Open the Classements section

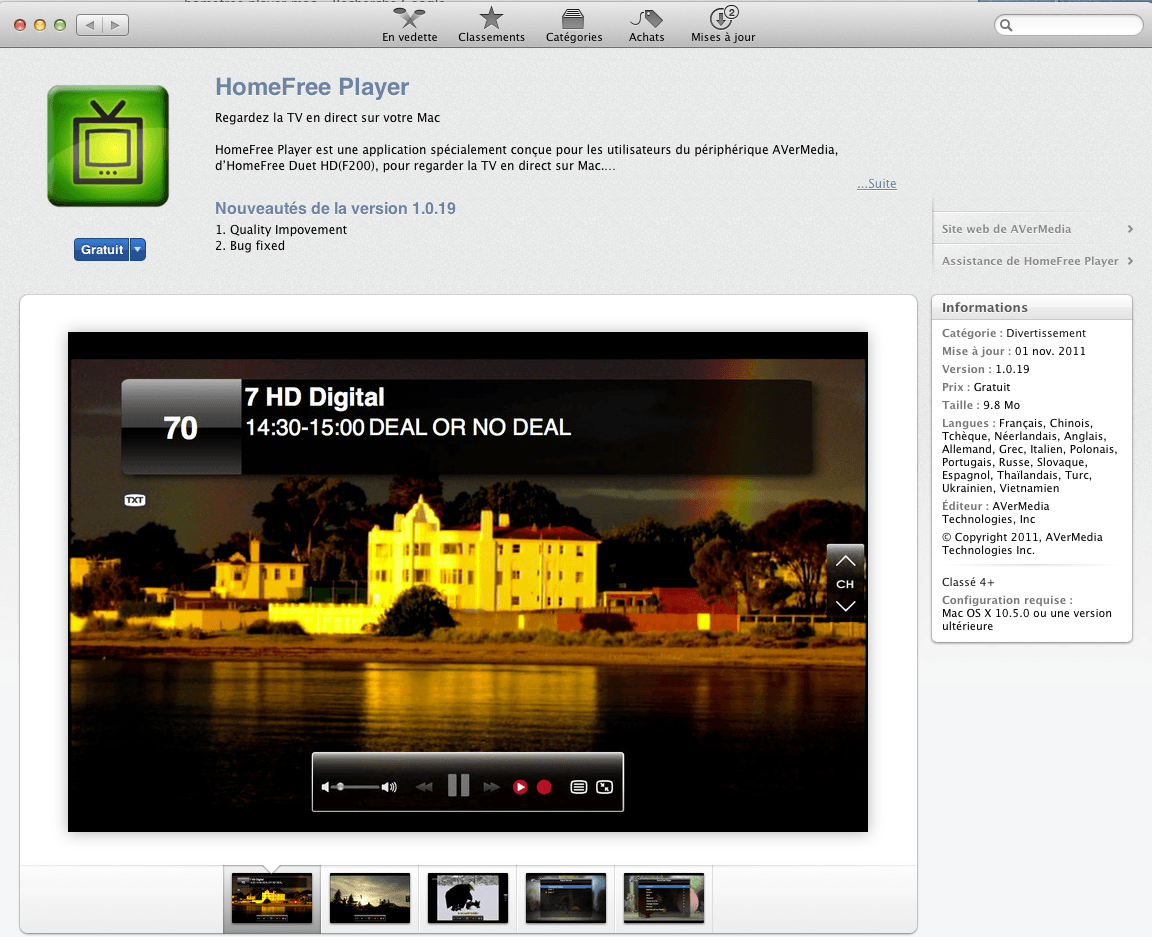pos(491,25)
